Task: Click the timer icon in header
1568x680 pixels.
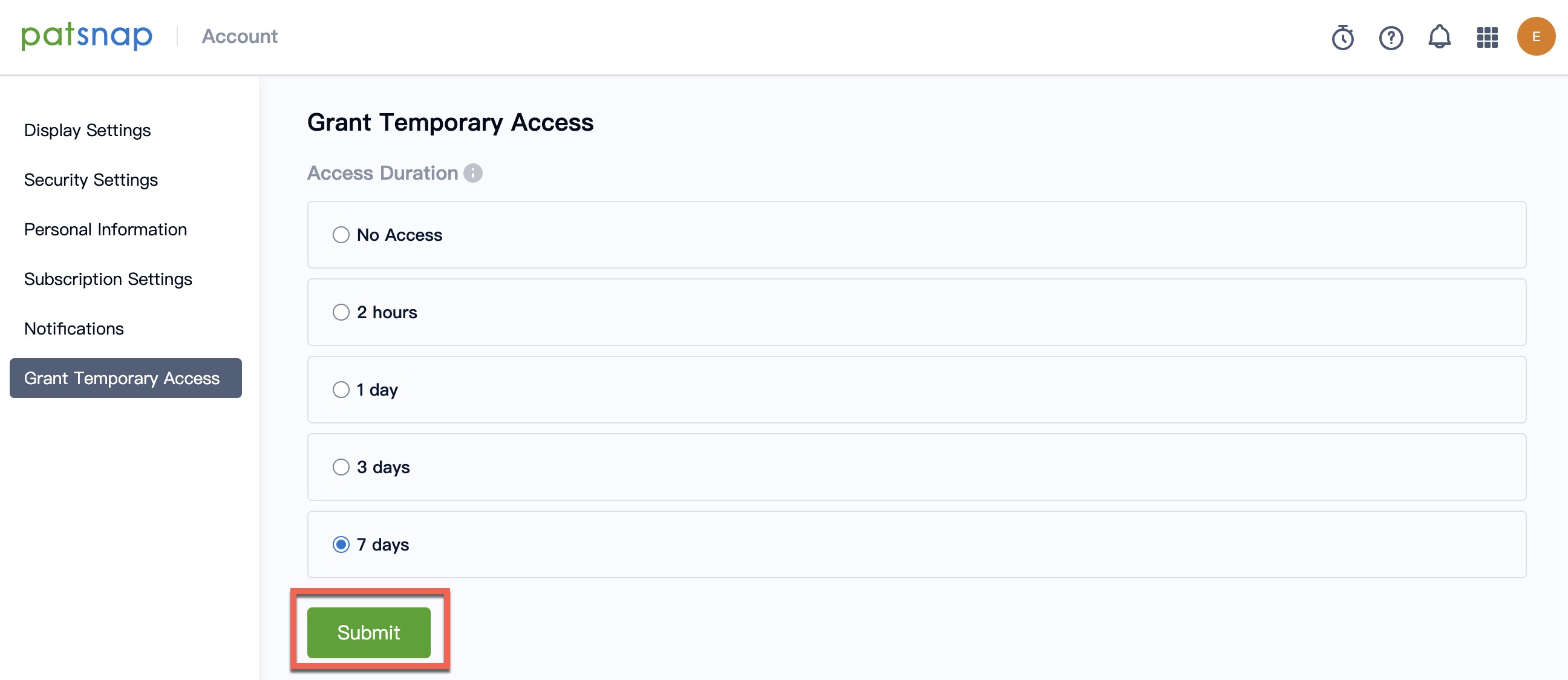Action: [1342, 37]
